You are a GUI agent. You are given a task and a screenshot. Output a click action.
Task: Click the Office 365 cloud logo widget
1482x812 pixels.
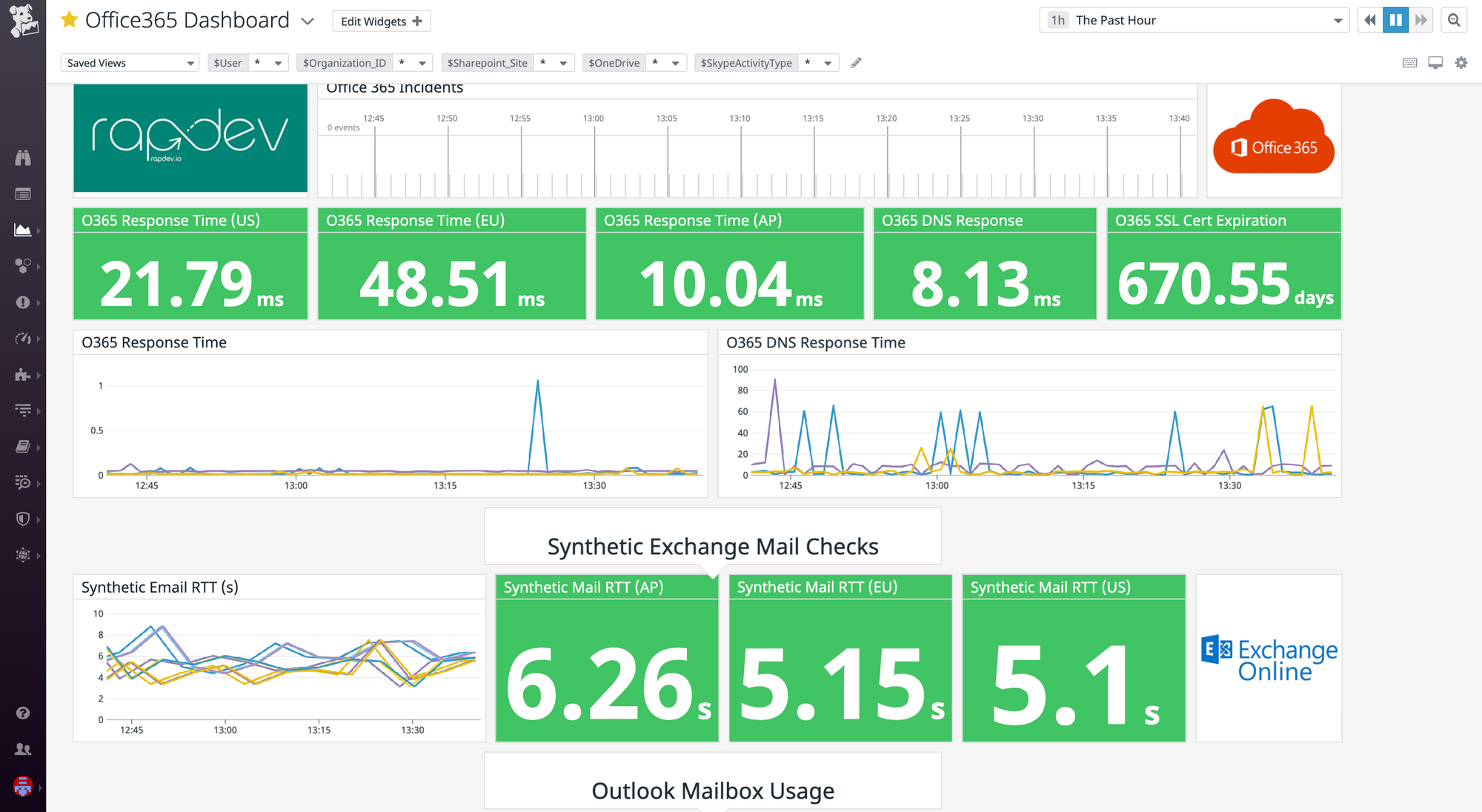1274,137
